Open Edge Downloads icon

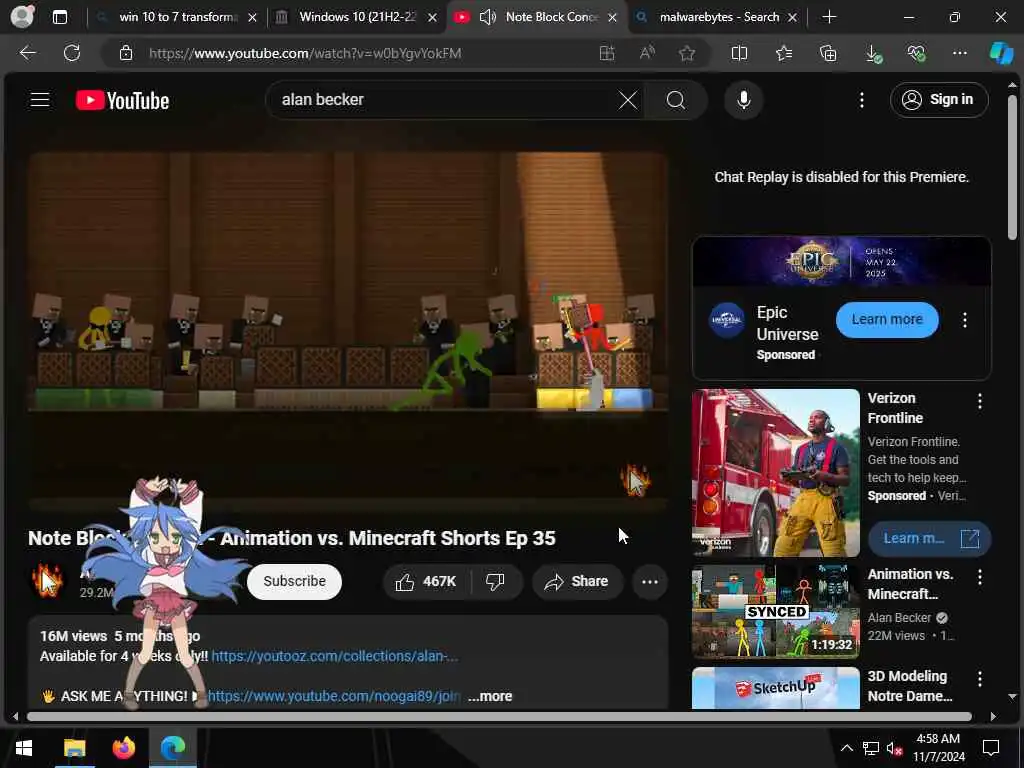coord(872,54)
